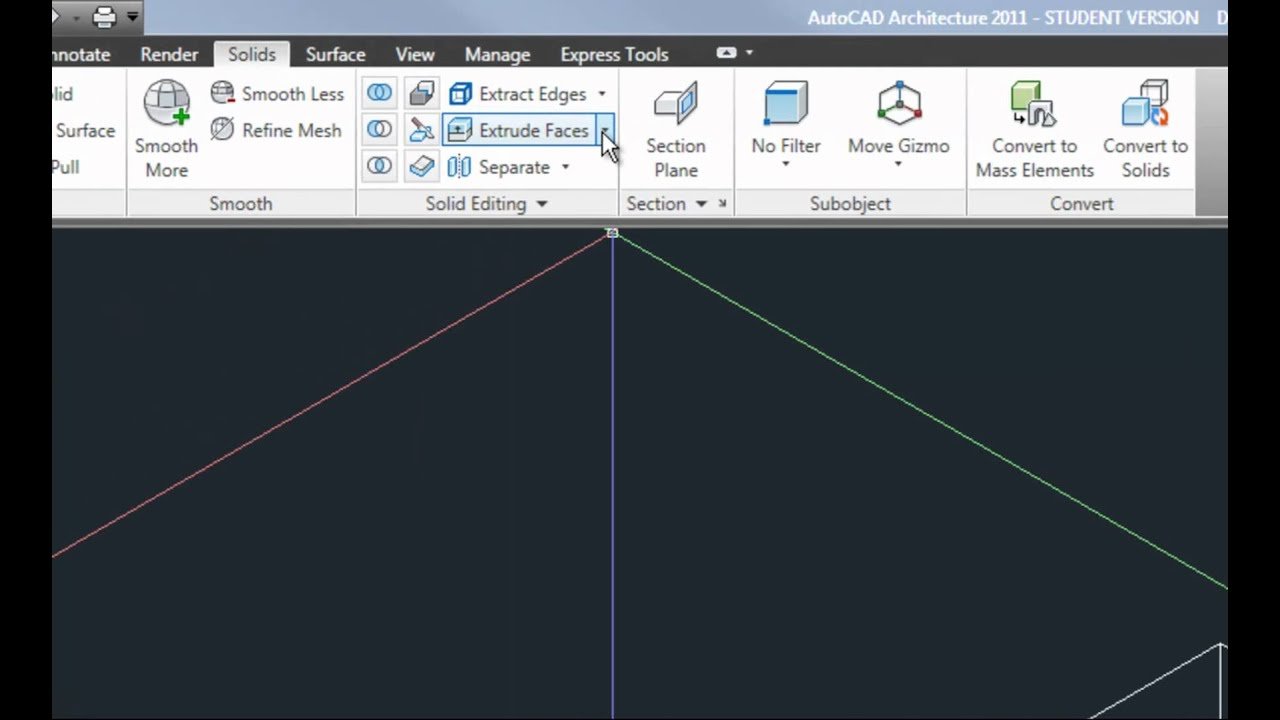Click the Smooth More mesh icon
The height and width of the screenshot is (720, 1280).
pos(166,105)
